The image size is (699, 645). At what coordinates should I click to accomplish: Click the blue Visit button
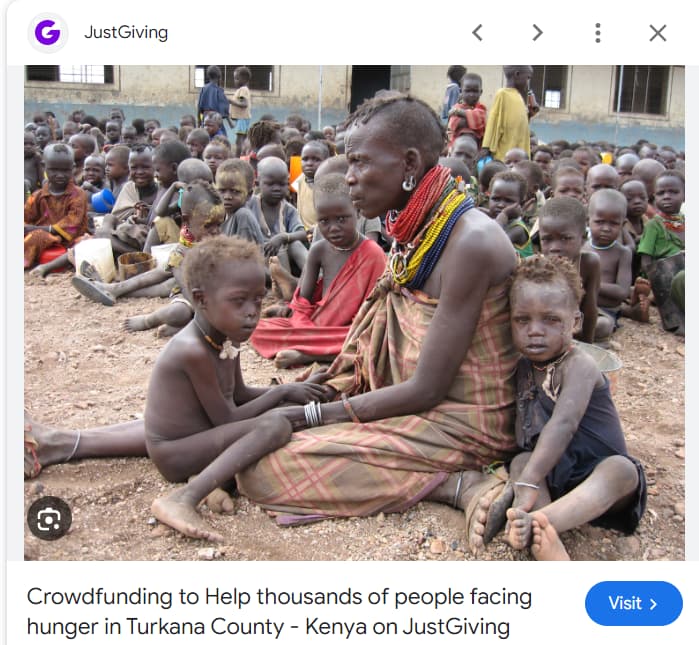tap(633, 603)
